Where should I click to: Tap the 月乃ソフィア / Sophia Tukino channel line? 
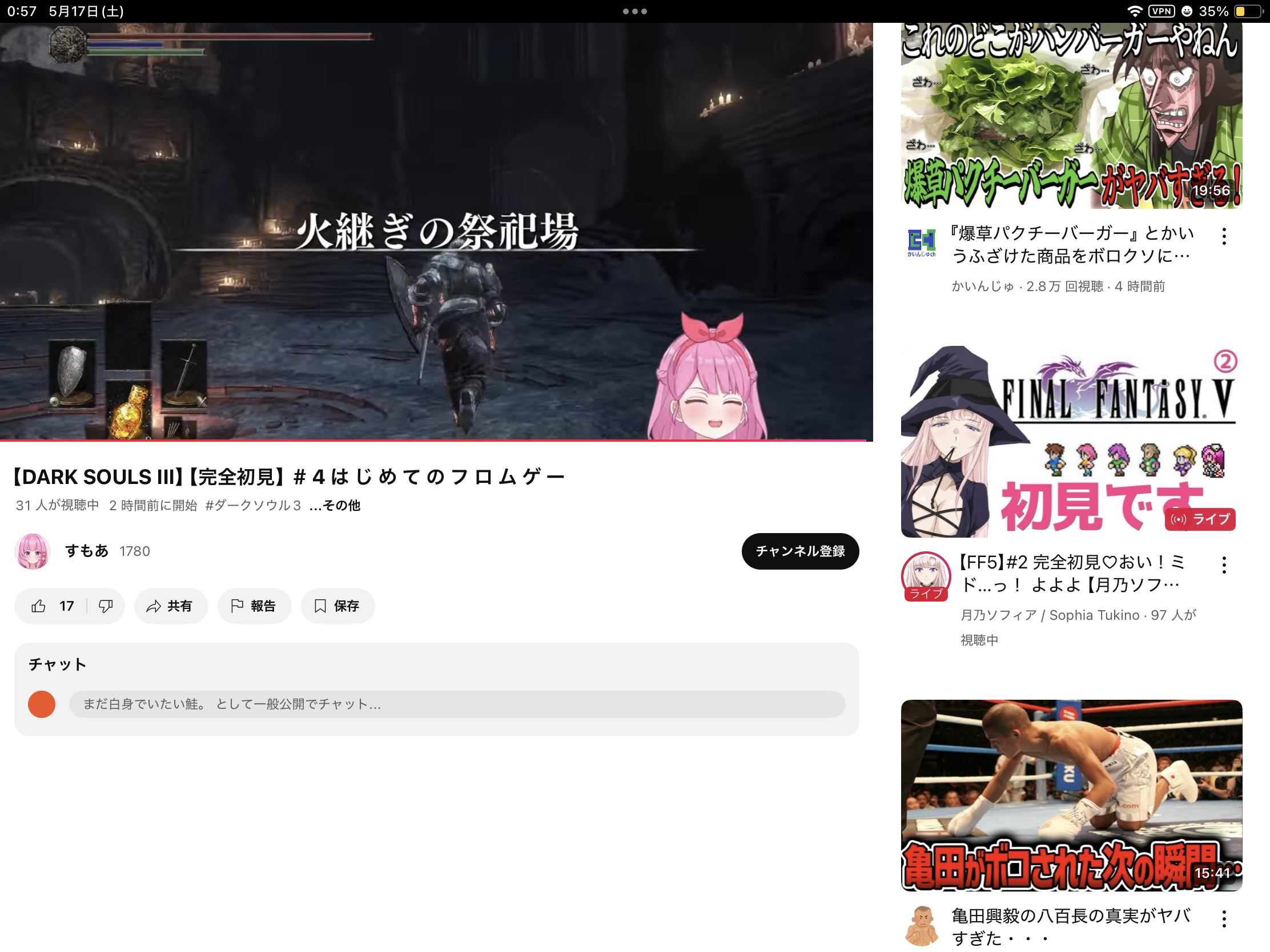pos(1078,627)
